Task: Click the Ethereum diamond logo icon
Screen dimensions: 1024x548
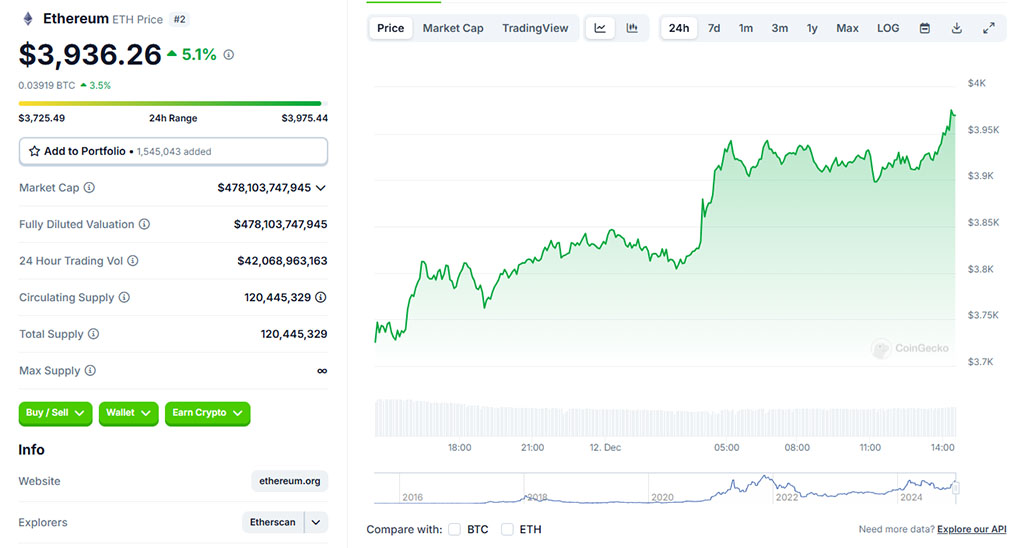Action: pyautogui.click(x=27, y=19)
